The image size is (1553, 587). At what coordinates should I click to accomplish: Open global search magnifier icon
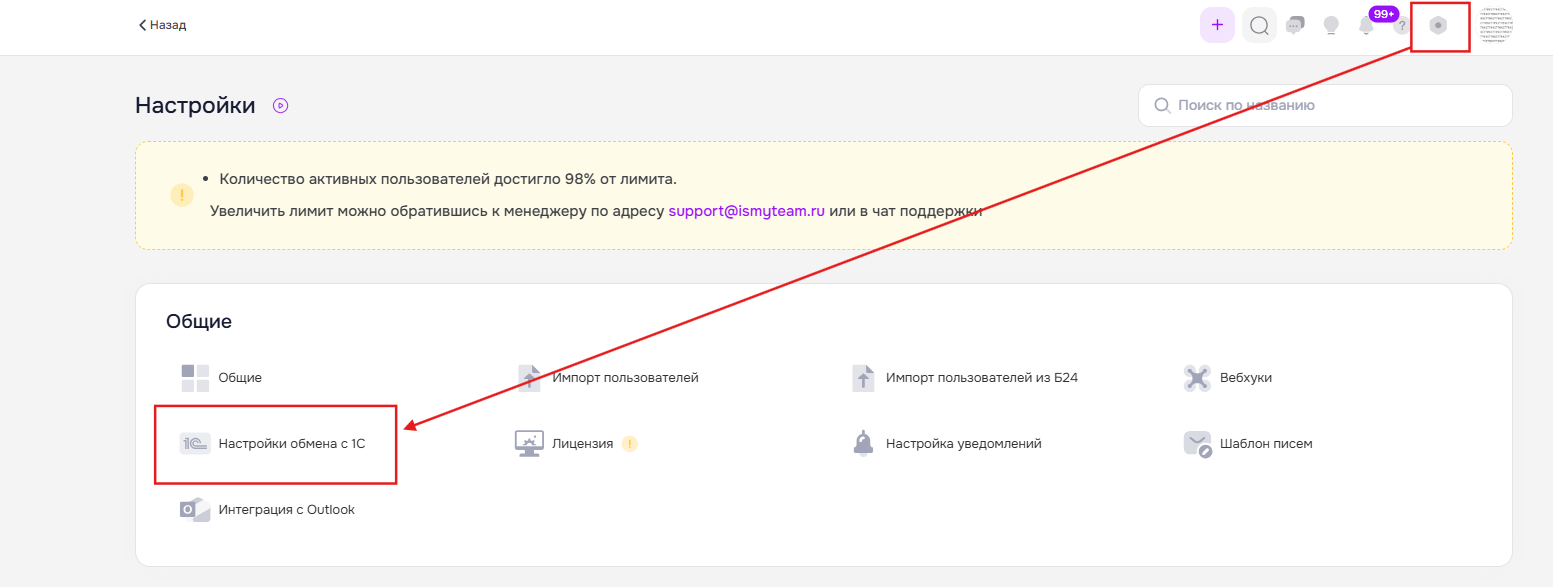click(x=1259, y=25)
